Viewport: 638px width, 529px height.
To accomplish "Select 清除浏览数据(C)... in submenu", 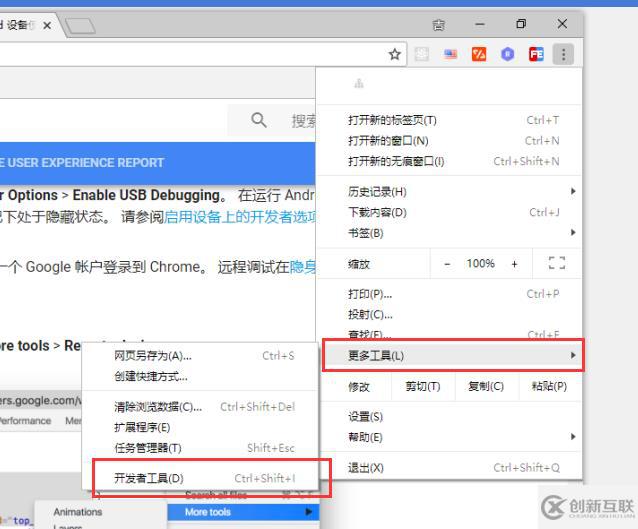I will 200,407.
